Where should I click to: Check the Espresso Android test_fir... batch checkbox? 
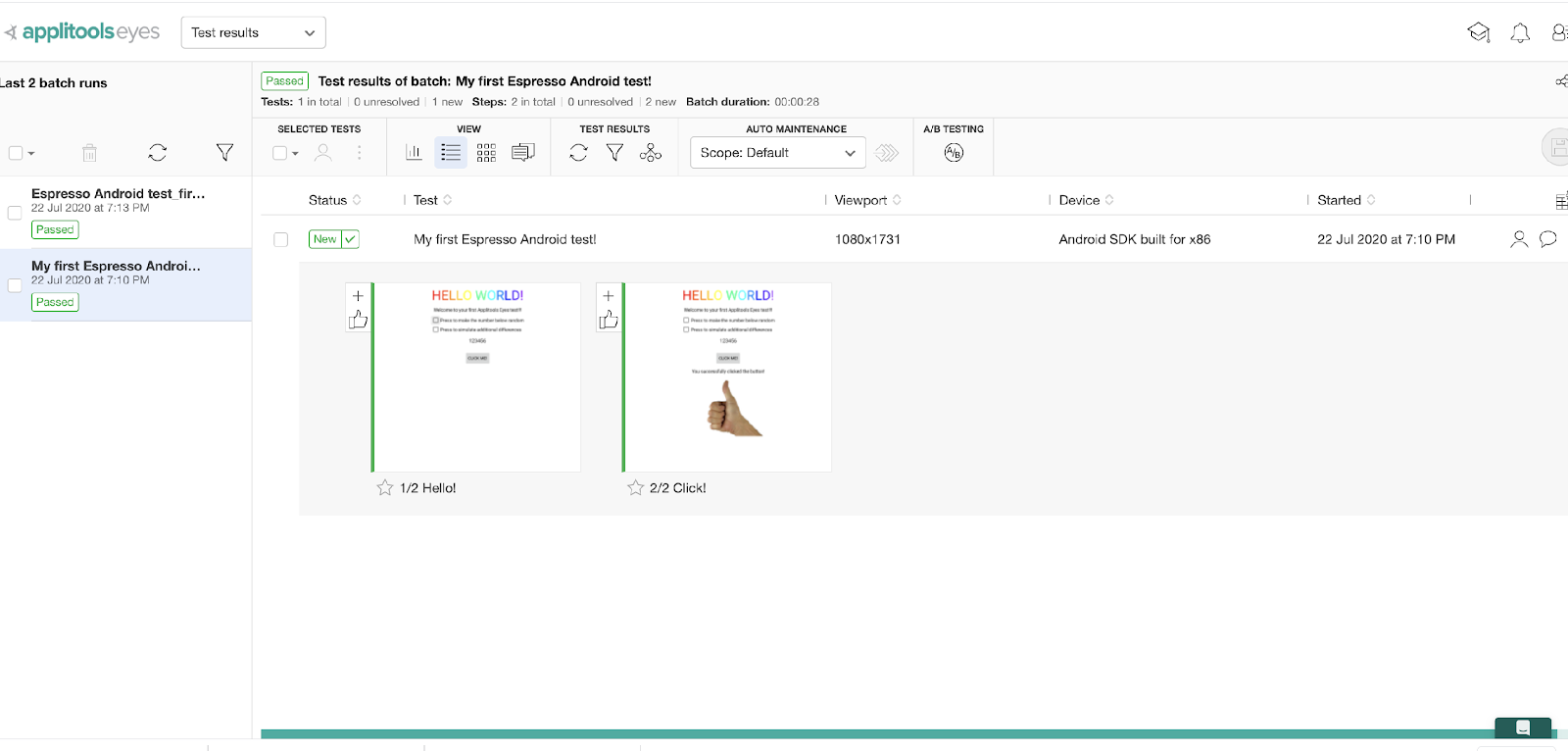click(x=15, y=213)
